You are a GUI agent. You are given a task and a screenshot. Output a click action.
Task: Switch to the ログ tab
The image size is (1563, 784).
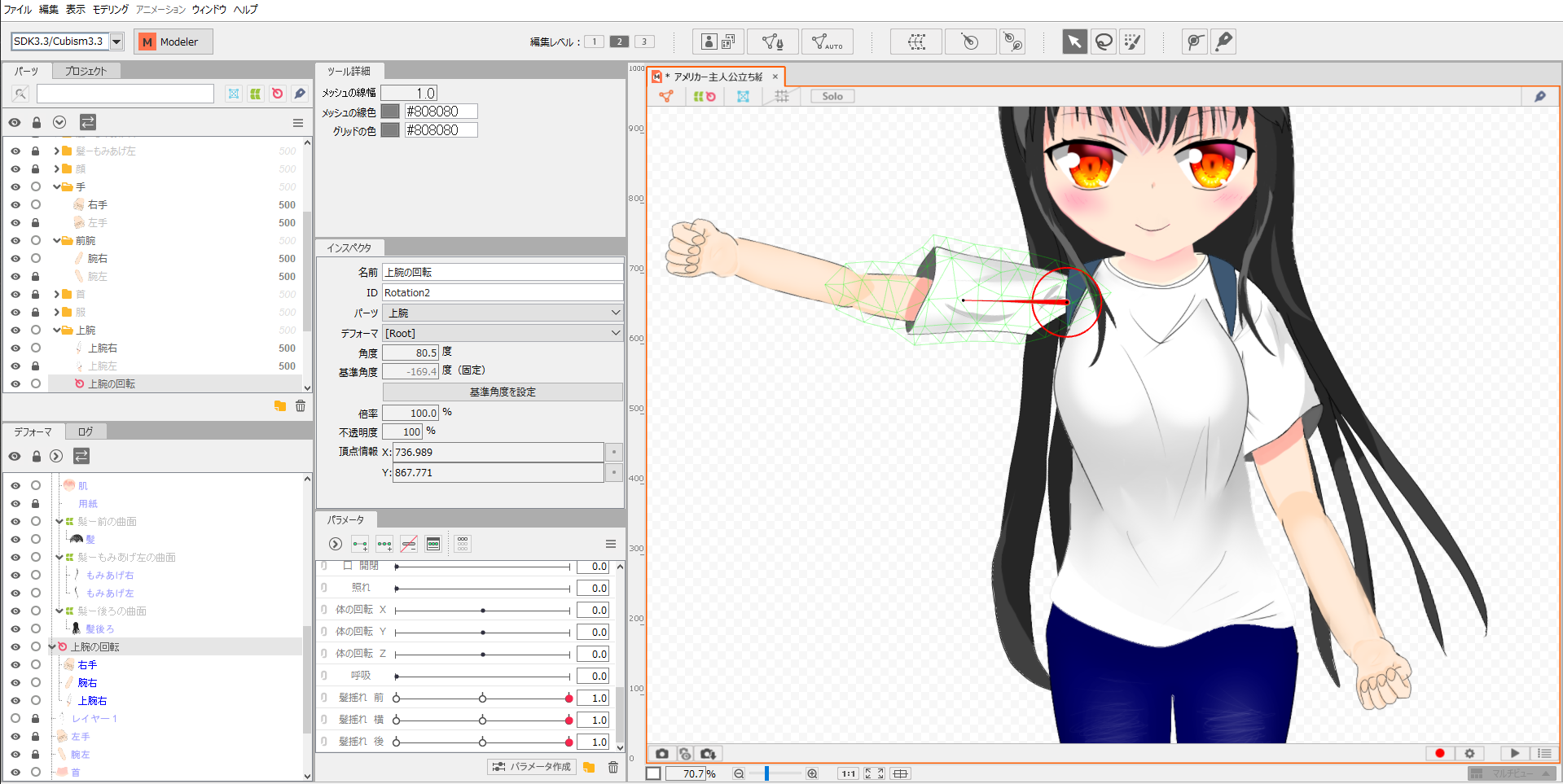point(86,432)
